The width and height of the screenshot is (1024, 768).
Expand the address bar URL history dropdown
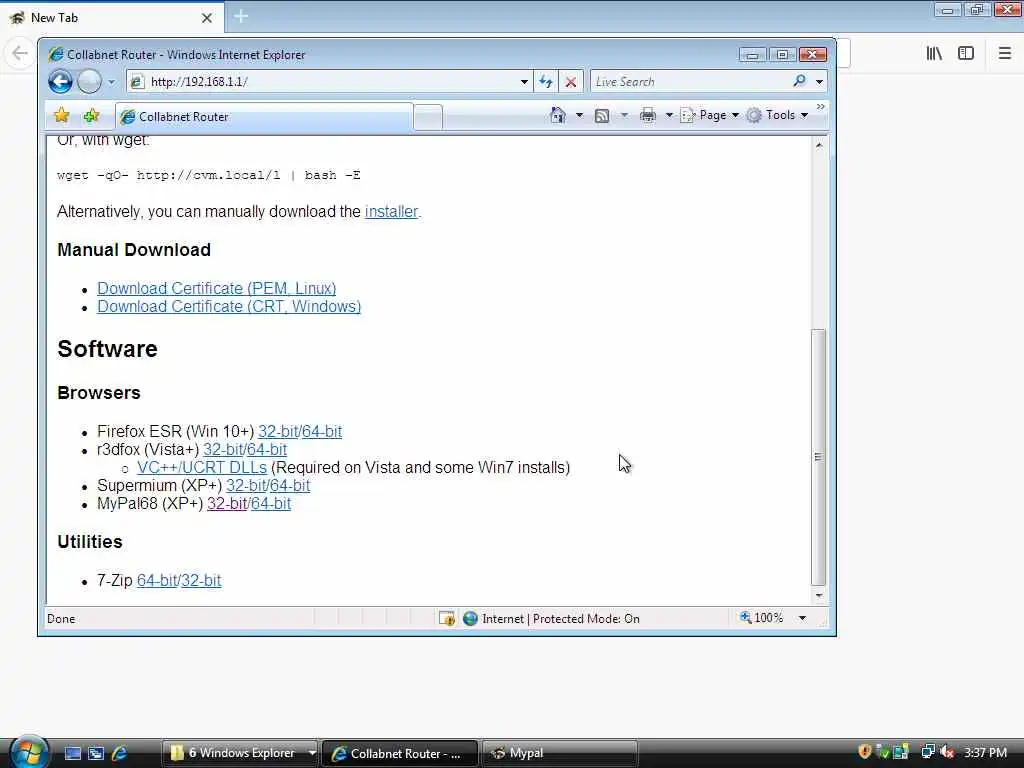tap(524, 82)
